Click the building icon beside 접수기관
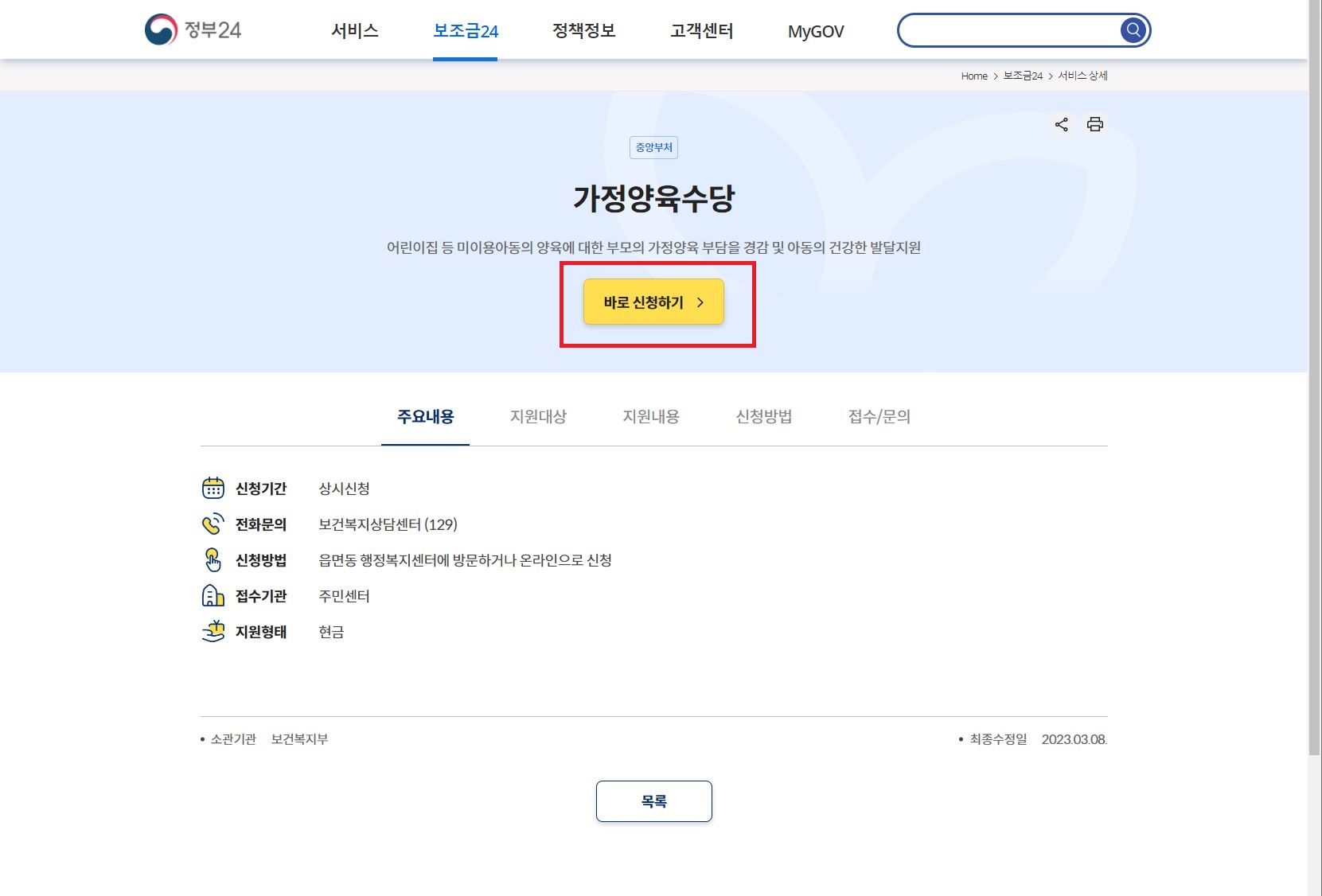Image resolution: width=1322 pixels, height=896 pixels. click(x=213, y=595)
